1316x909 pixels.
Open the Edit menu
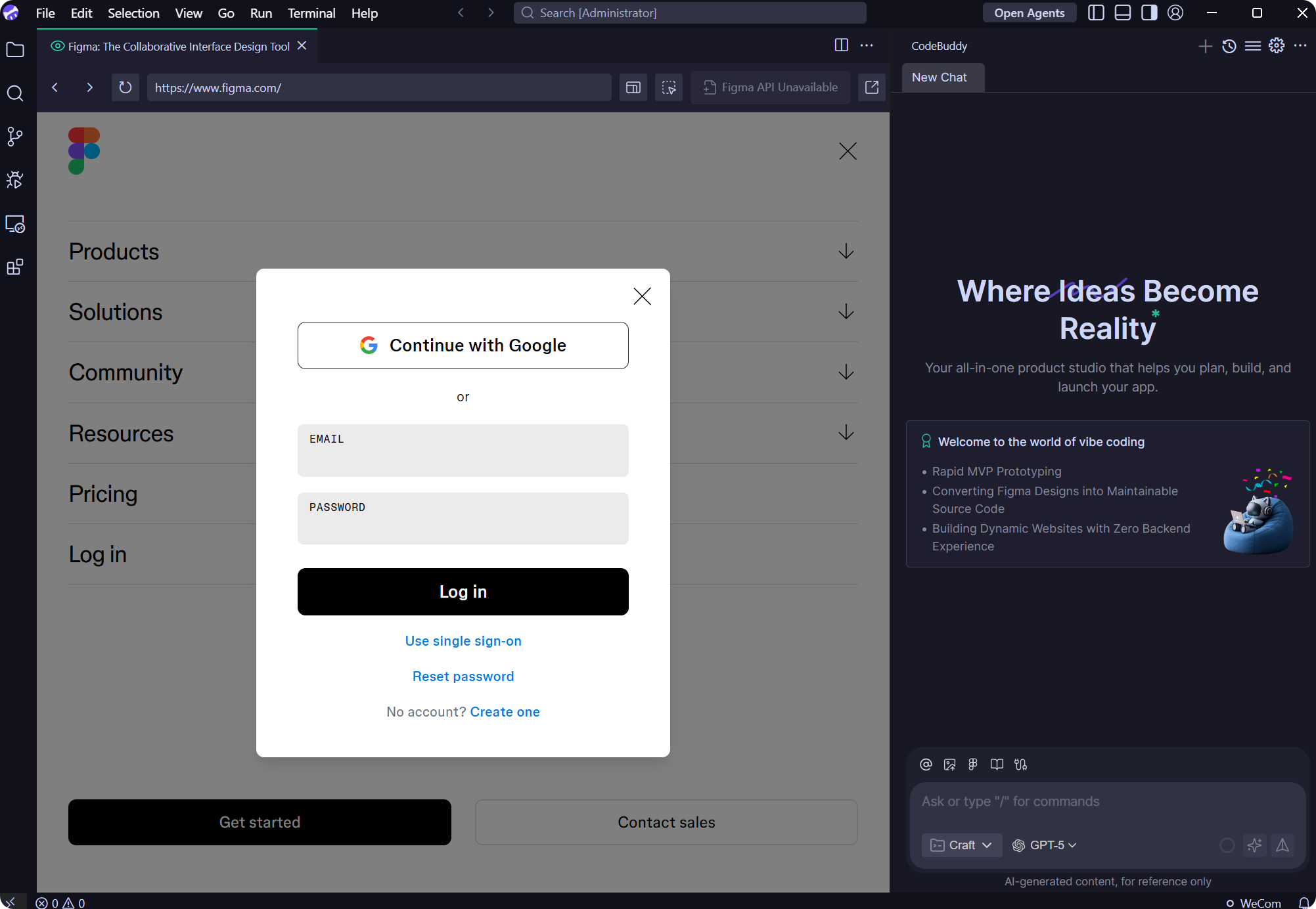pos(81,13)
